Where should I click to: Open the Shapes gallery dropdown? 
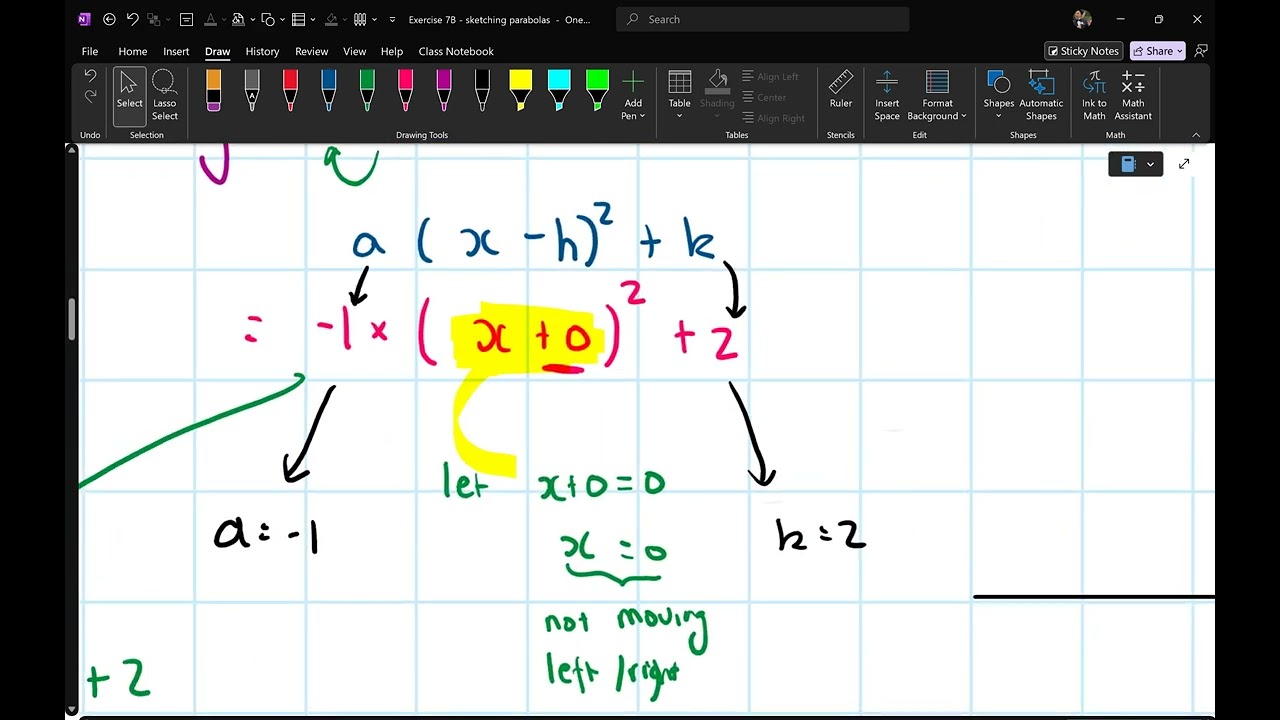tap(998, 96)
